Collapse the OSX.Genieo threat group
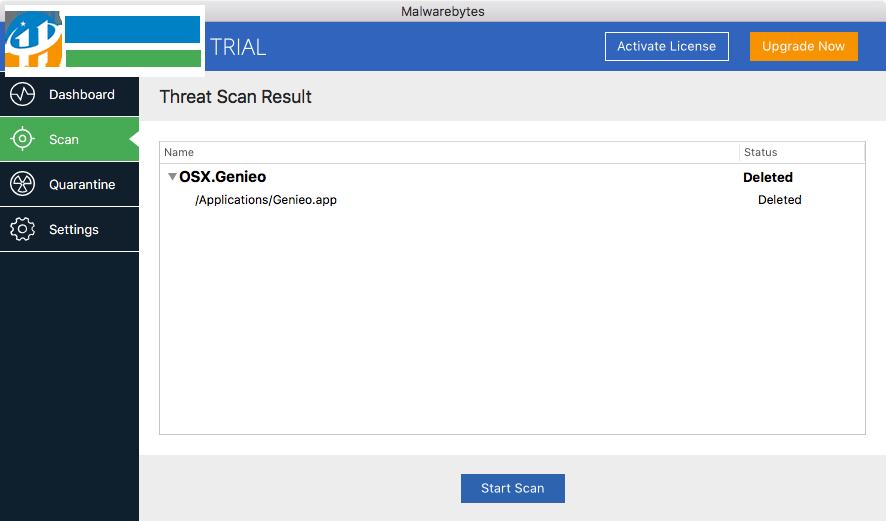 pos(172,177)
